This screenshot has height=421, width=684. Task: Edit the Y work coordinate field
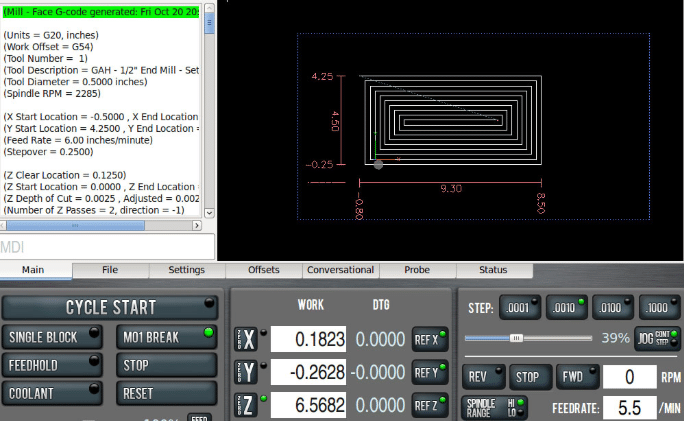point(308,372)
